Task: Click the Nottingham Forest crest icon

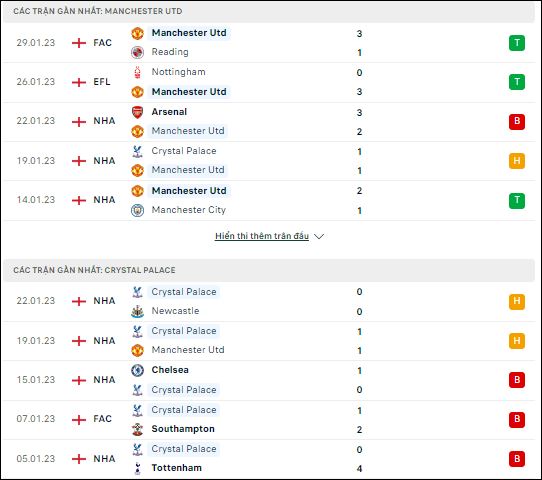Action: 137,72
